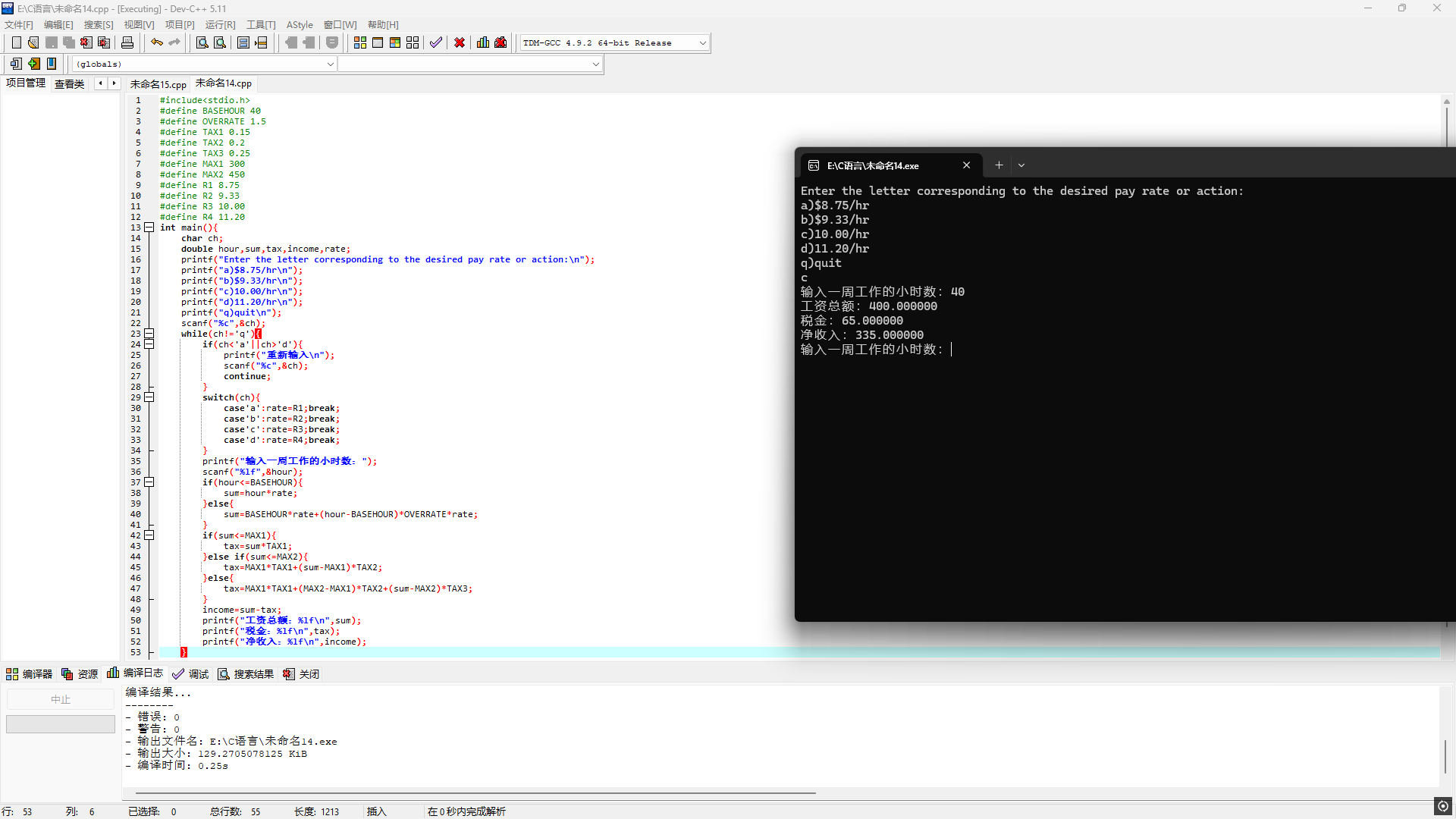This screenshot has width=1456, height=819.
Task: Click the Undo arrow icon
Action: click(x=156, y=42)
